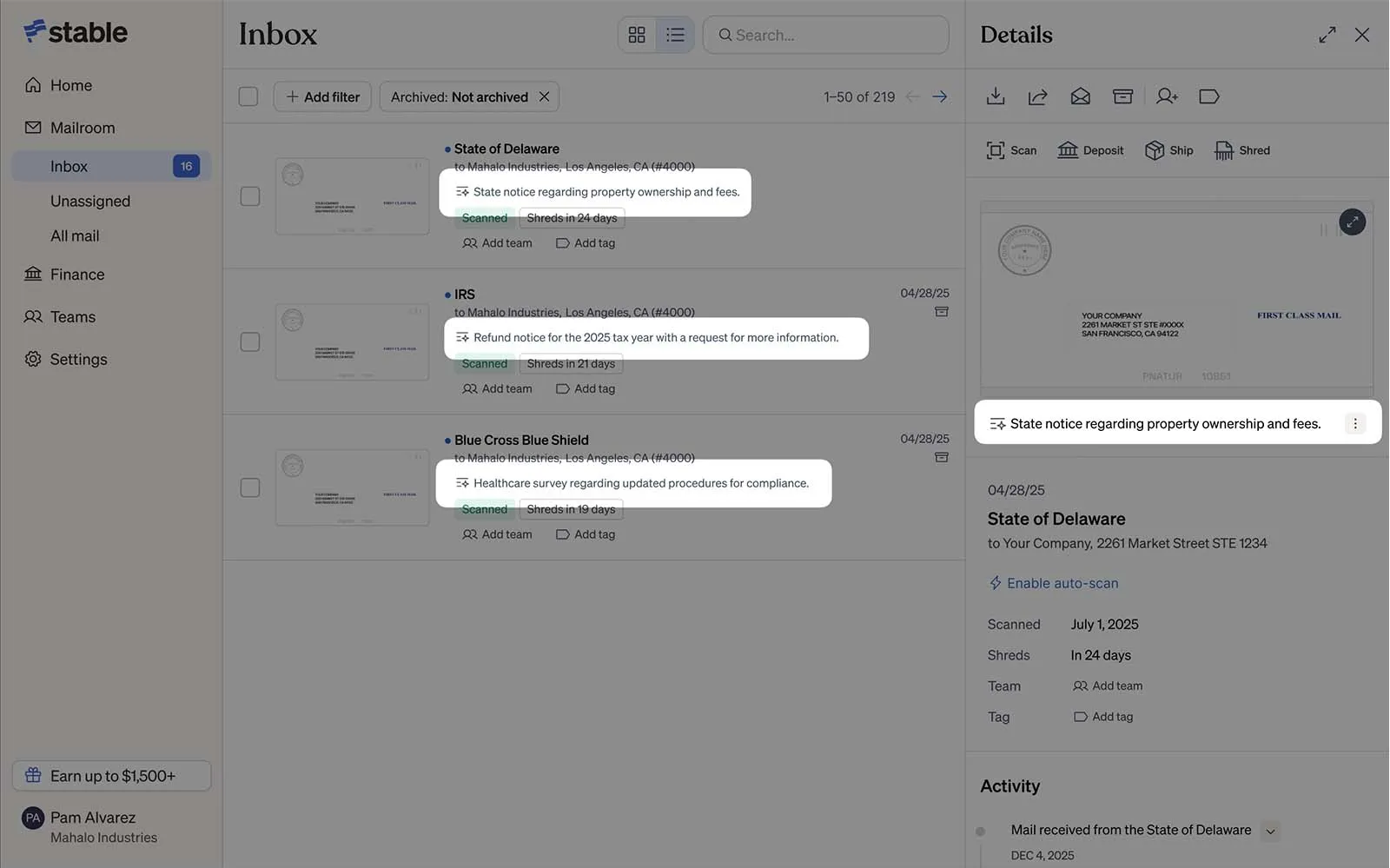The height and width of the screenshot is (868, 1390).
Task: Switch inbox to grid view
Action: click(x=637, y=35)
